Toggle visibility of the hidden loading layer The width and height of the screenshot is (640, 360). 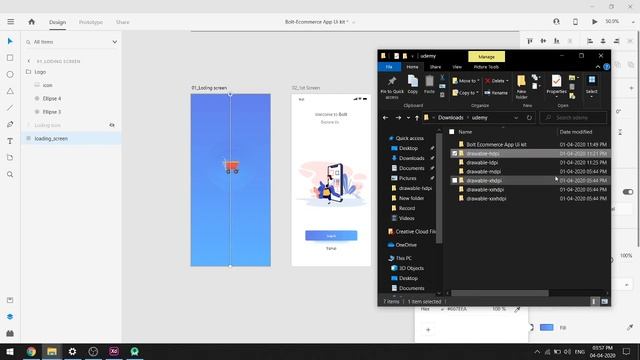(112, 125)
